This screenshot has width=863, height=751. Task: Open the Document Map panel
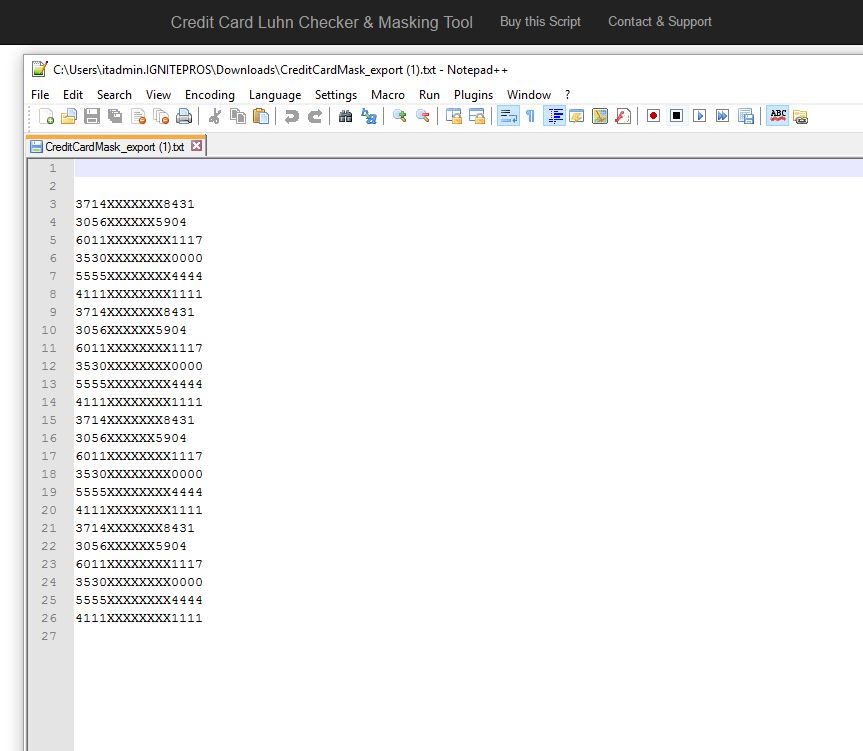click(577, 116)
